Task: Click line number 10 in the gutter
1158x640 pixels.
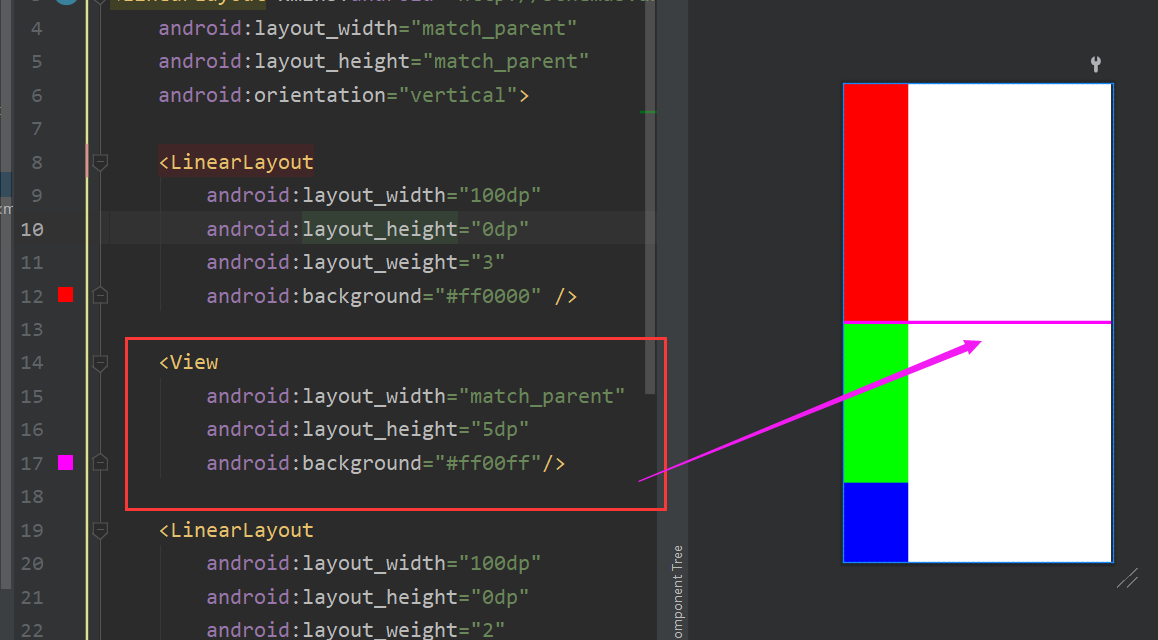Action: [x=32, y=230]
